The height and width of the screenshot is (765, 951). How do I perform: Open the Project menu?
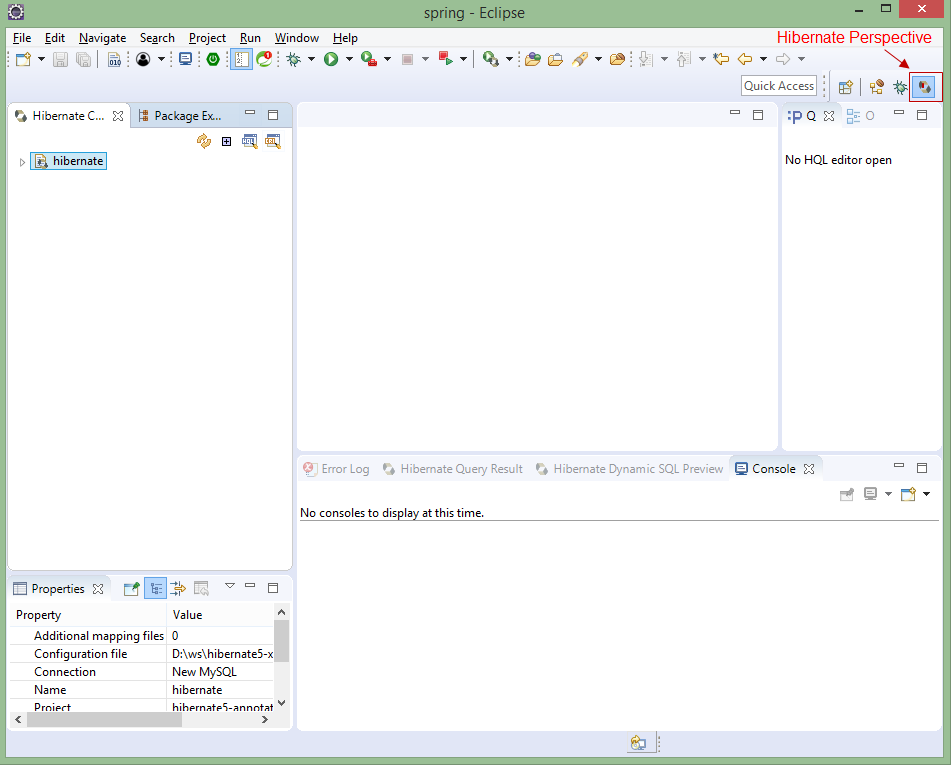207,38
